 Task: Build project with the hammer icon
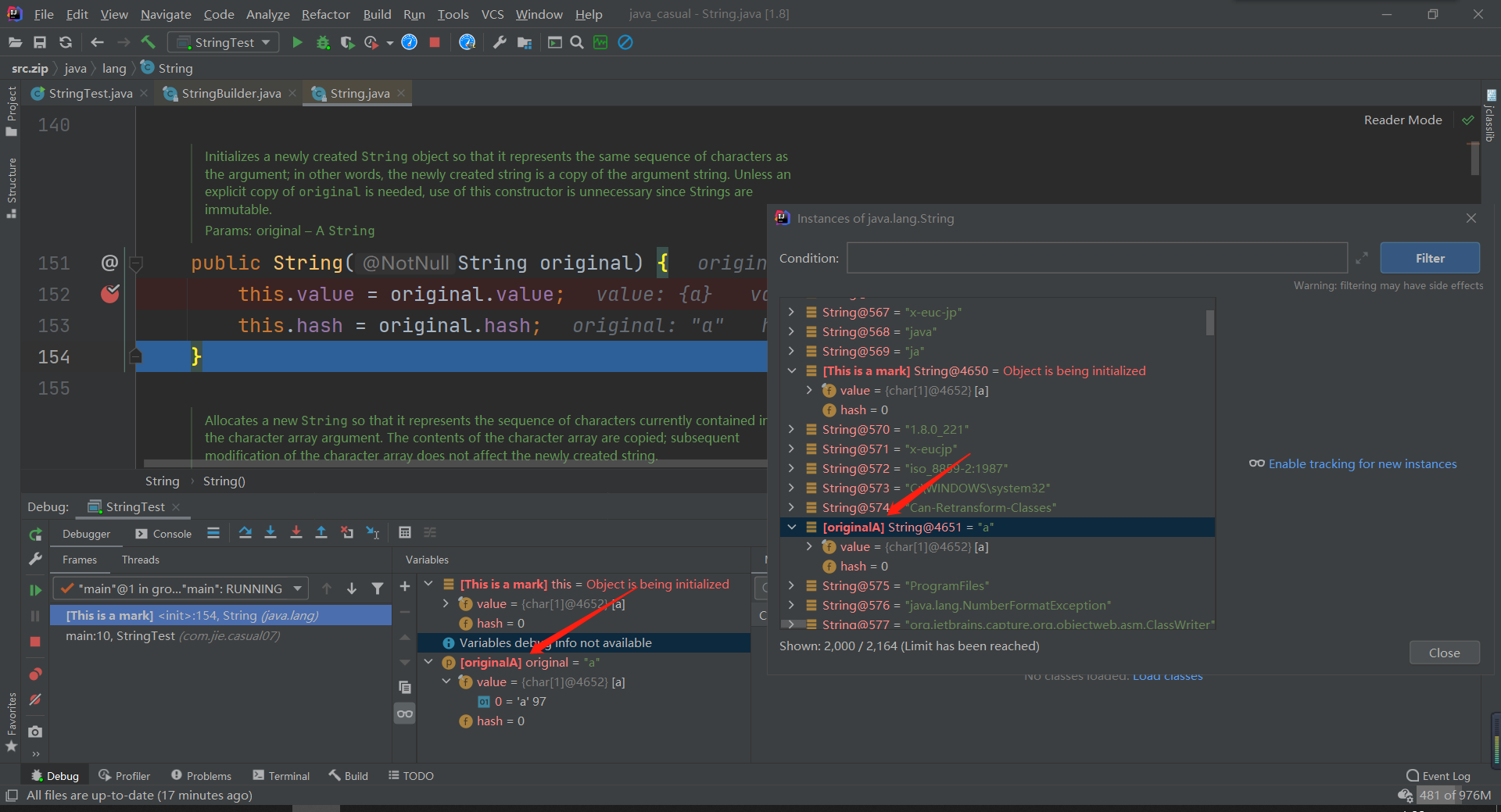[x=148, y=42]
